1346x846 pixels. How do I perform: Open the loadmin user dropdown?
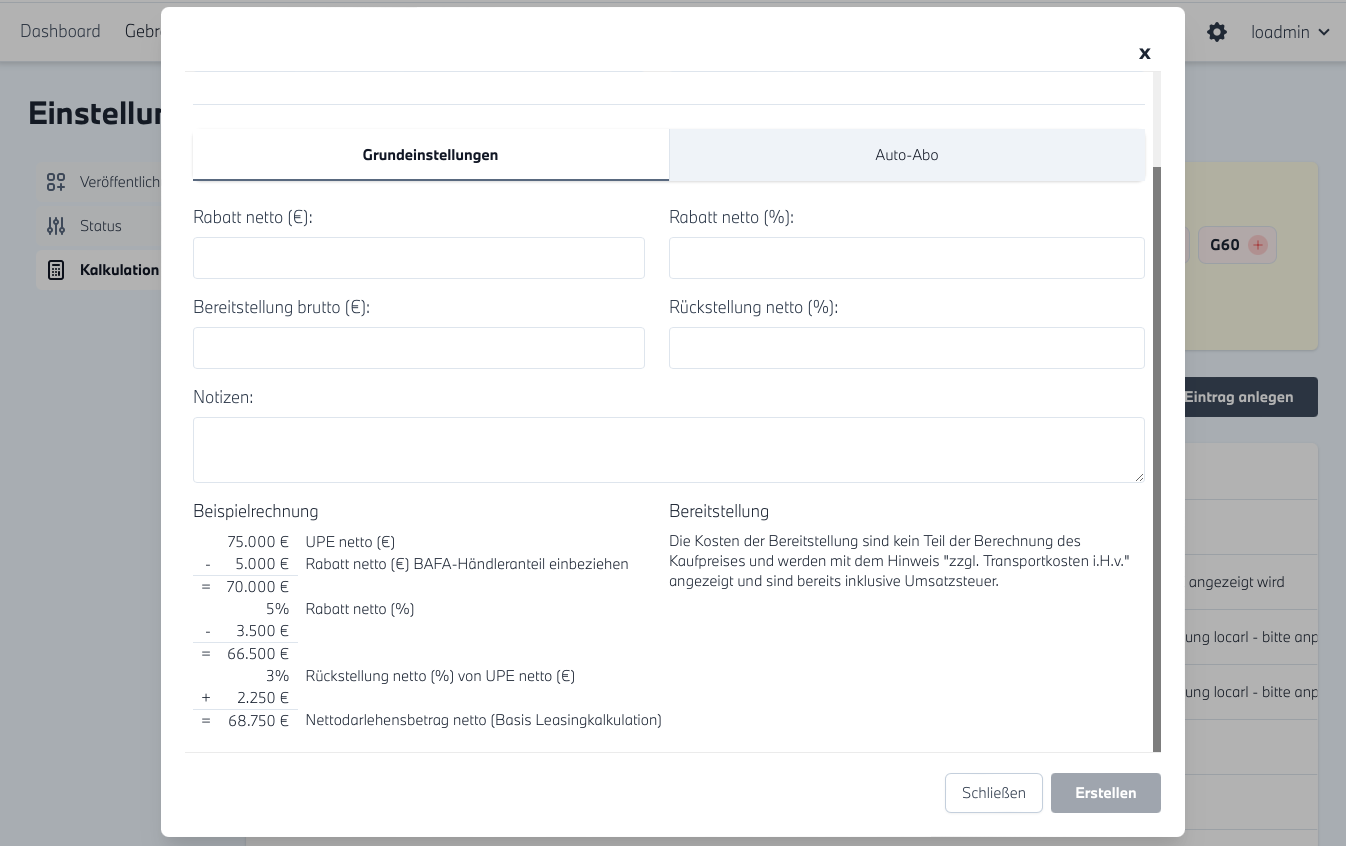pyautogui.click(x=1290, y=32)
